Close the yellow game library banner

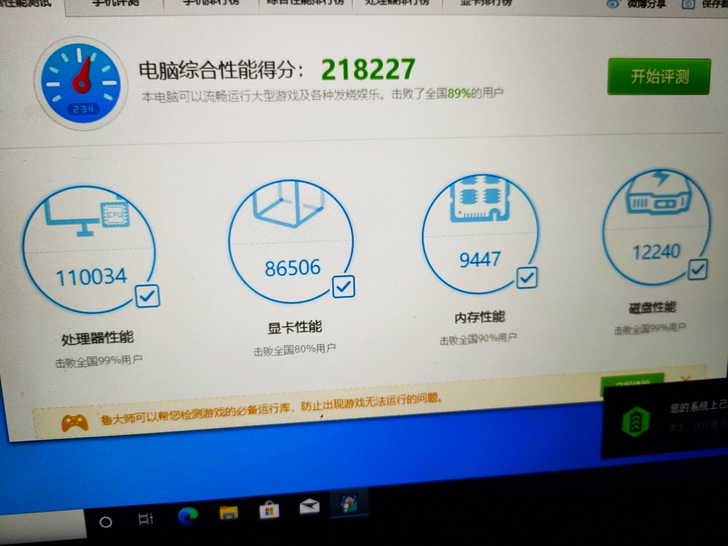(x=686, y=378)
